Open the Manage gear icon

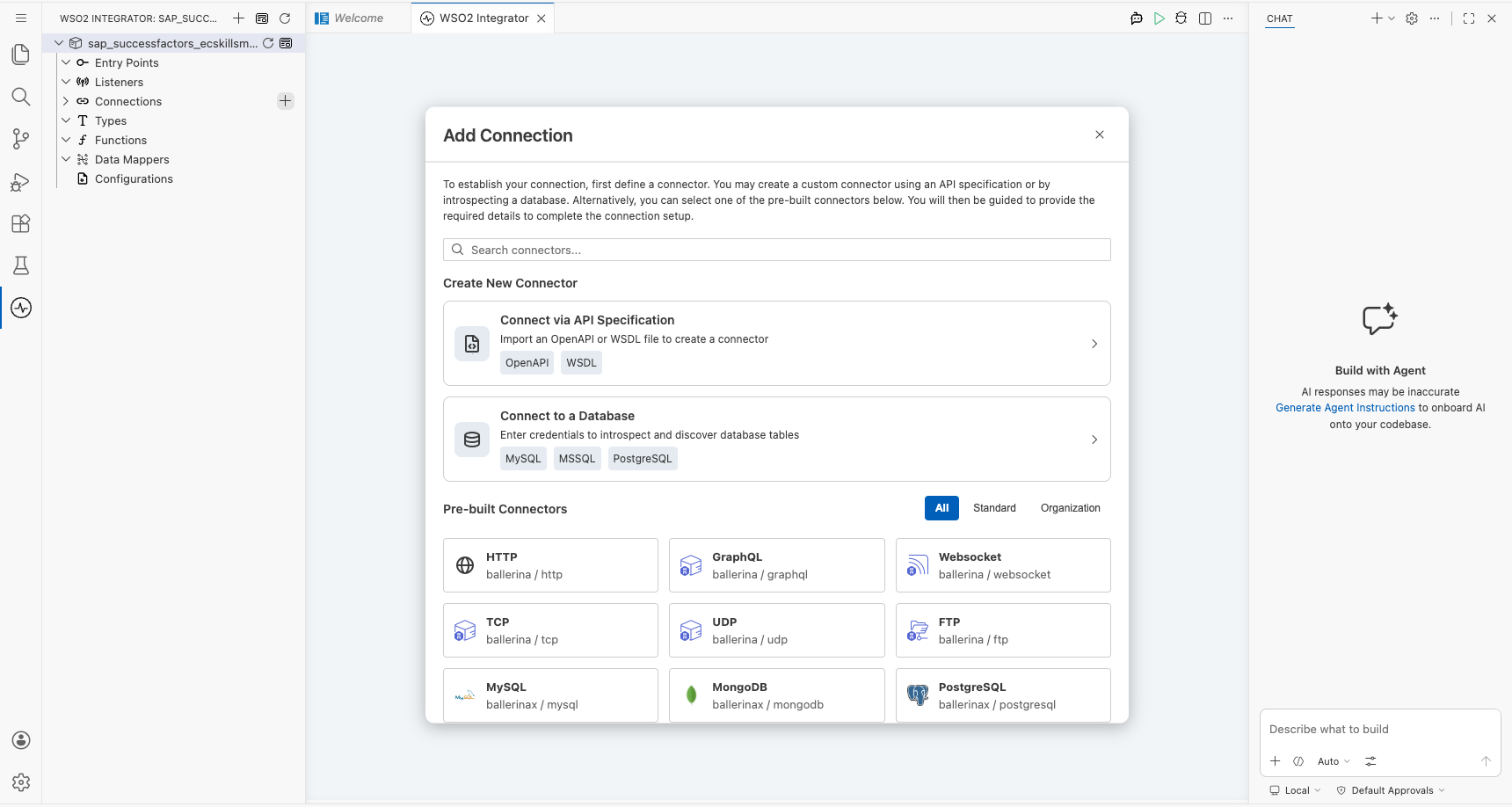point(21,782)
